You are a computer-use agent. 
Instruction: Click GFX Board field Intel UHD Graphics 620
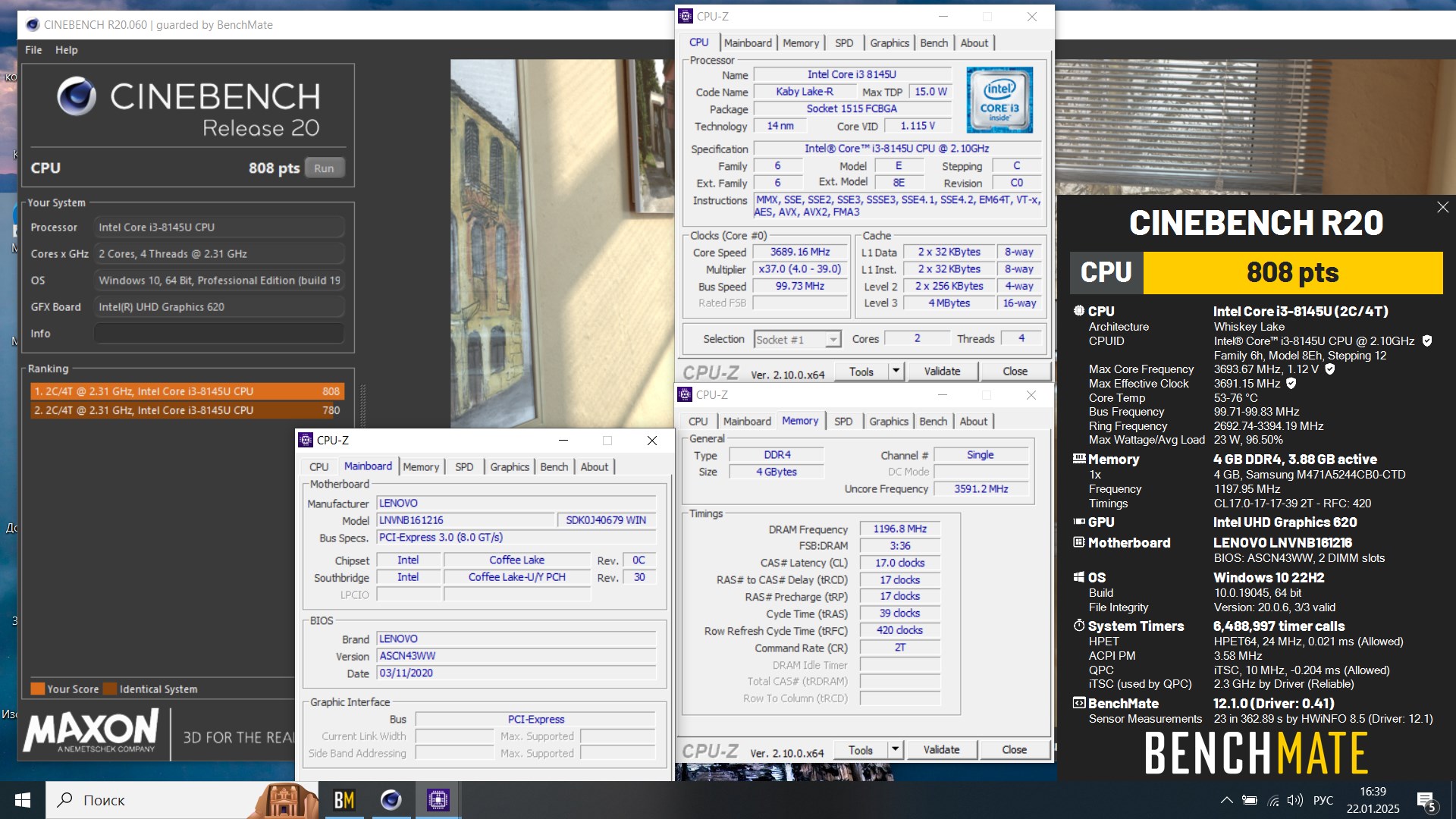219,307
